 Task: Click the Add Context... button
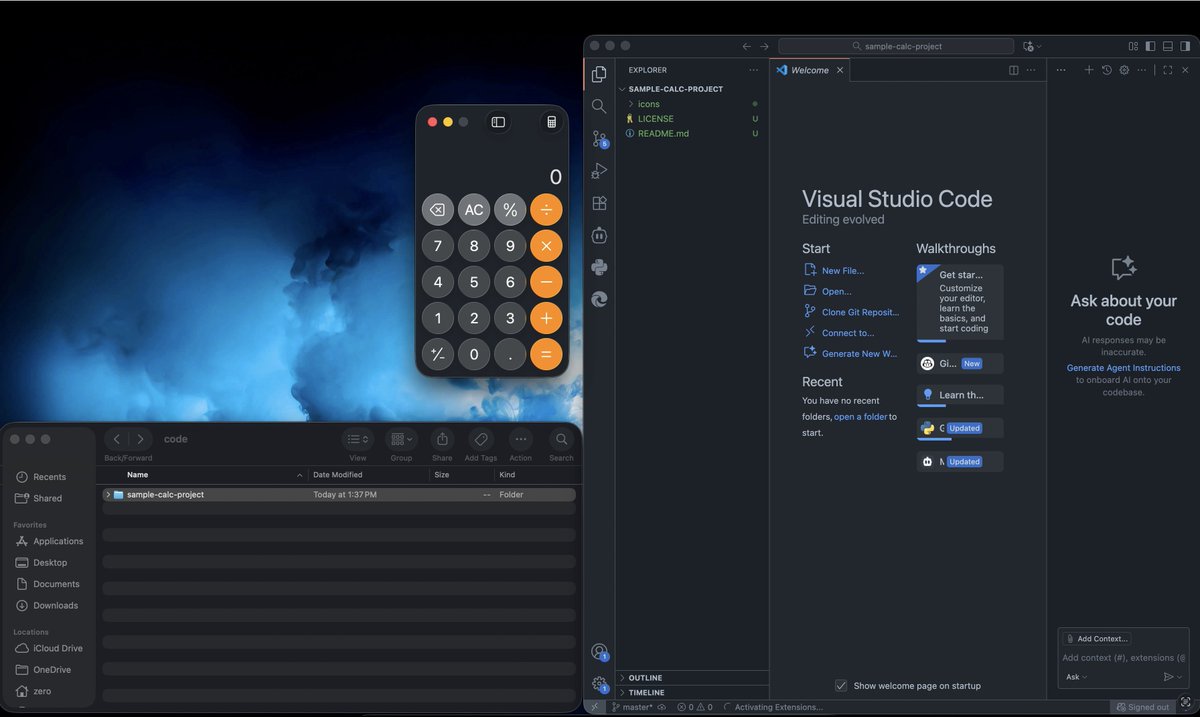pos(1096,638)
